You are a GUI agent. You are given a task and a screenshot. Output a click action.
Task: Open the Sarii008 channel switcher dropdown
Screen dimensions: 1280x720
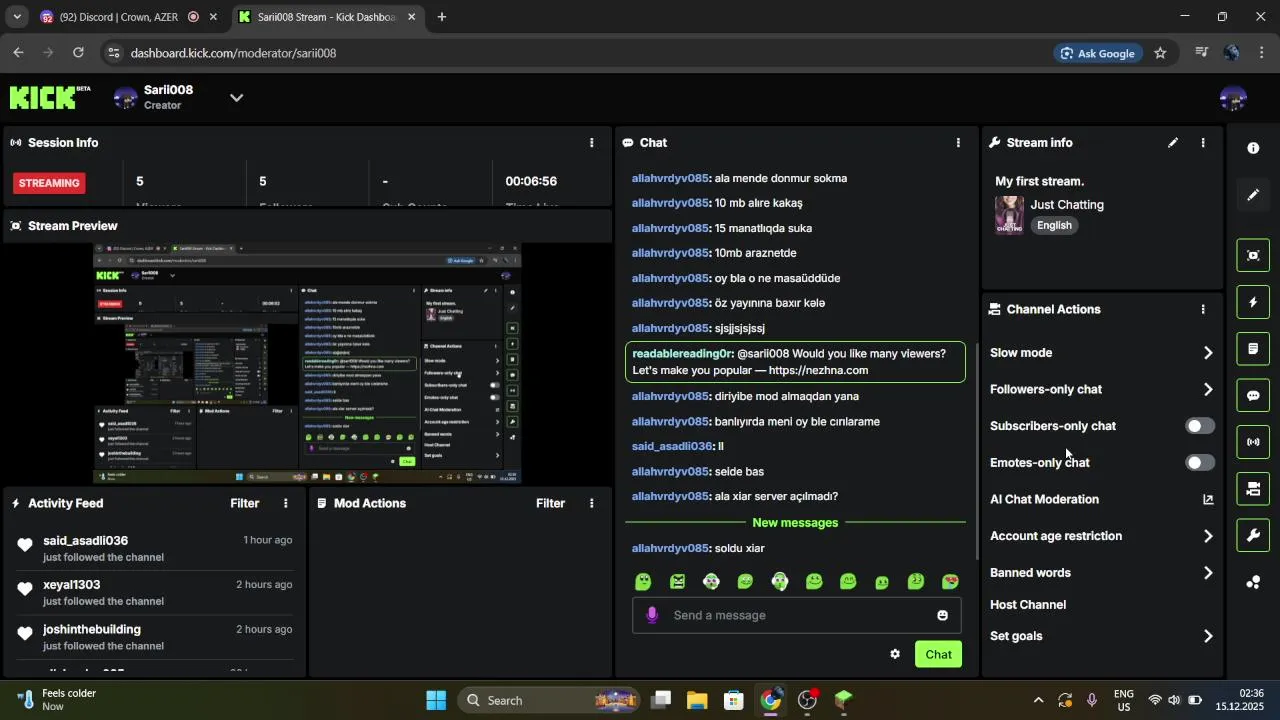coord(236,97)
